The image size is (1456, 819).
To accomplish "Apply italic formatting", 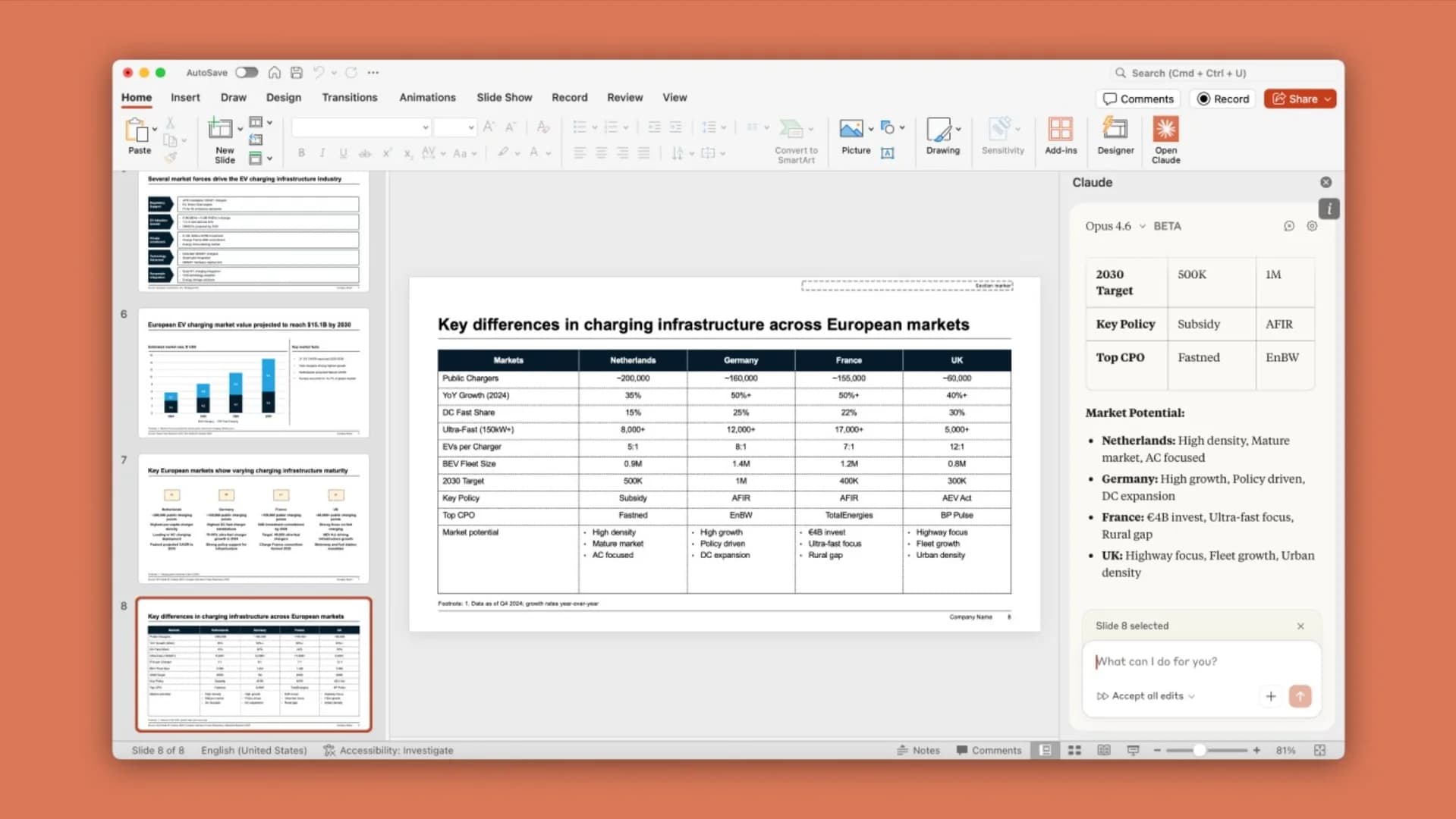I will pos(322,152).
